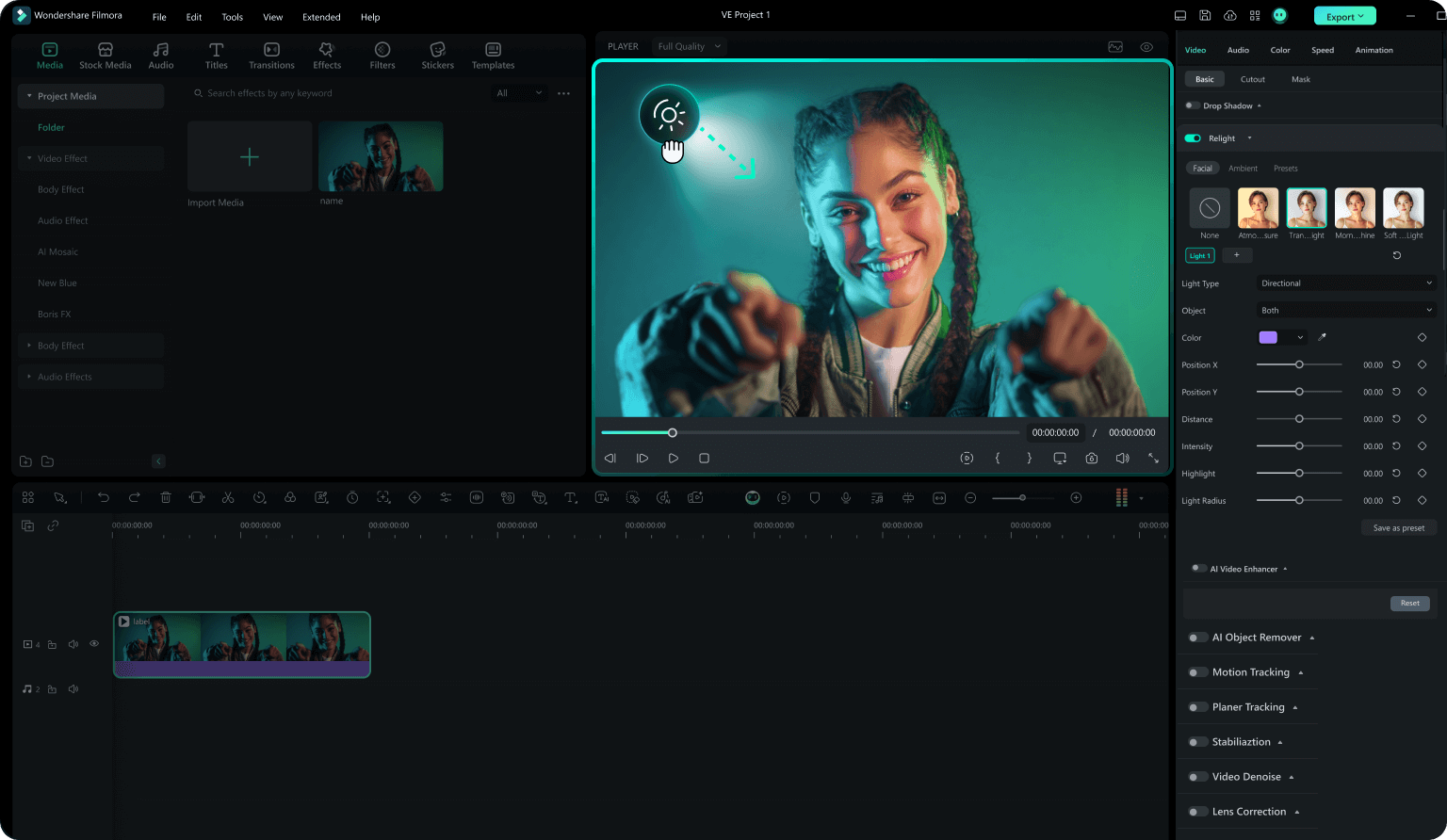The image size is (1447, 840).
Task: Reset the Intensity value
Action: (1396, 446)
